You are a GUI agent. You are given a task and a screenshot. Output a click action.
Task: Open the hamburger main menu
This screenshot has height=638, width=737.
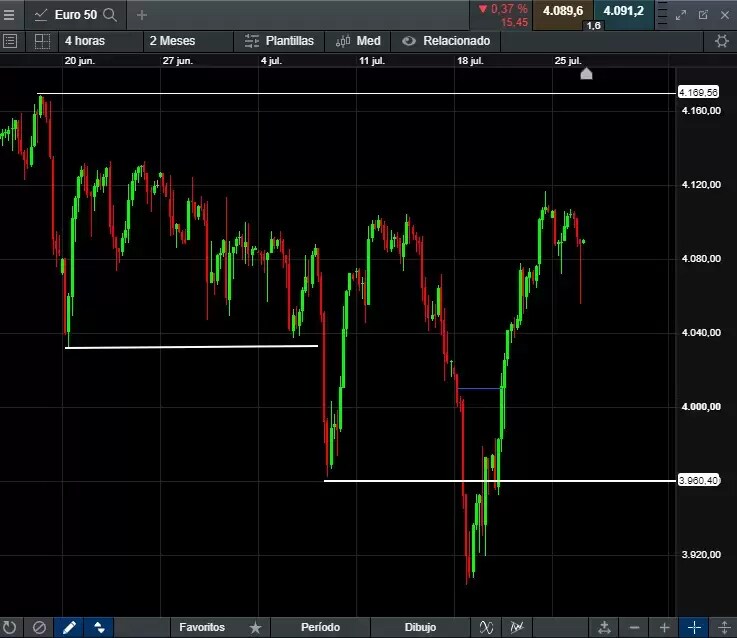[x=9, y=15]
